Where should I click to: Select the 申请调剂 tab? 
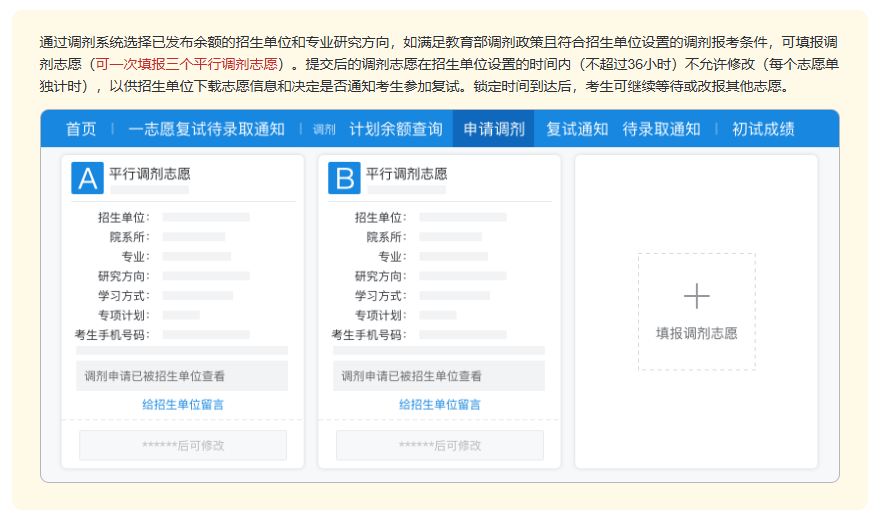click(x=494, y=129)
